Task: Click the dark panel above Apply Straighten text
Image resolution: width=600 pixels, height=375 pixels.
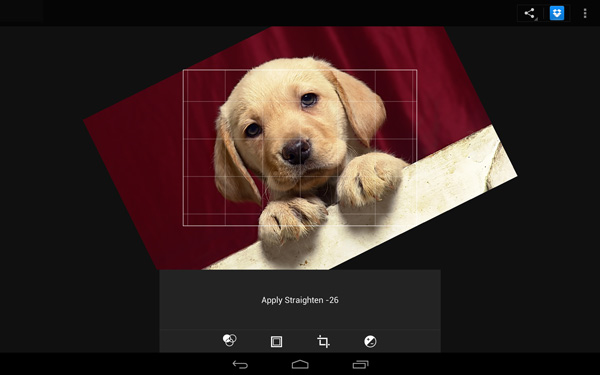Action: point(300,281)
